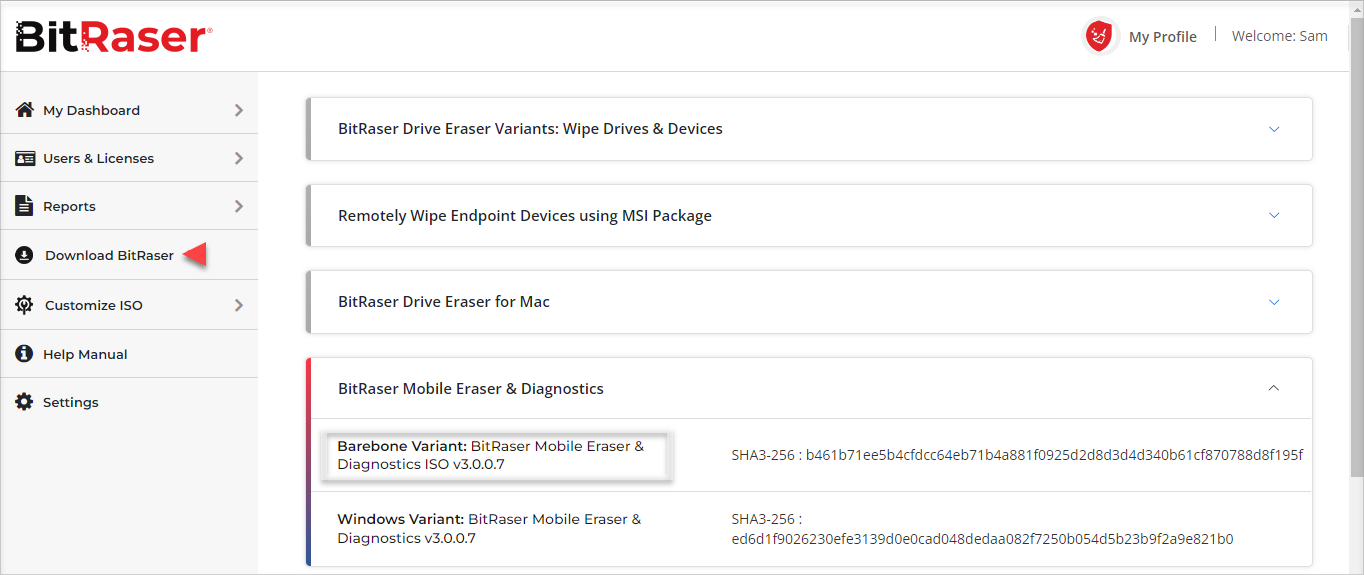The height and width of the screenshot is (575, 1364).
Task: Expand the MSI Package section chevron
Action: (1274, 215)
